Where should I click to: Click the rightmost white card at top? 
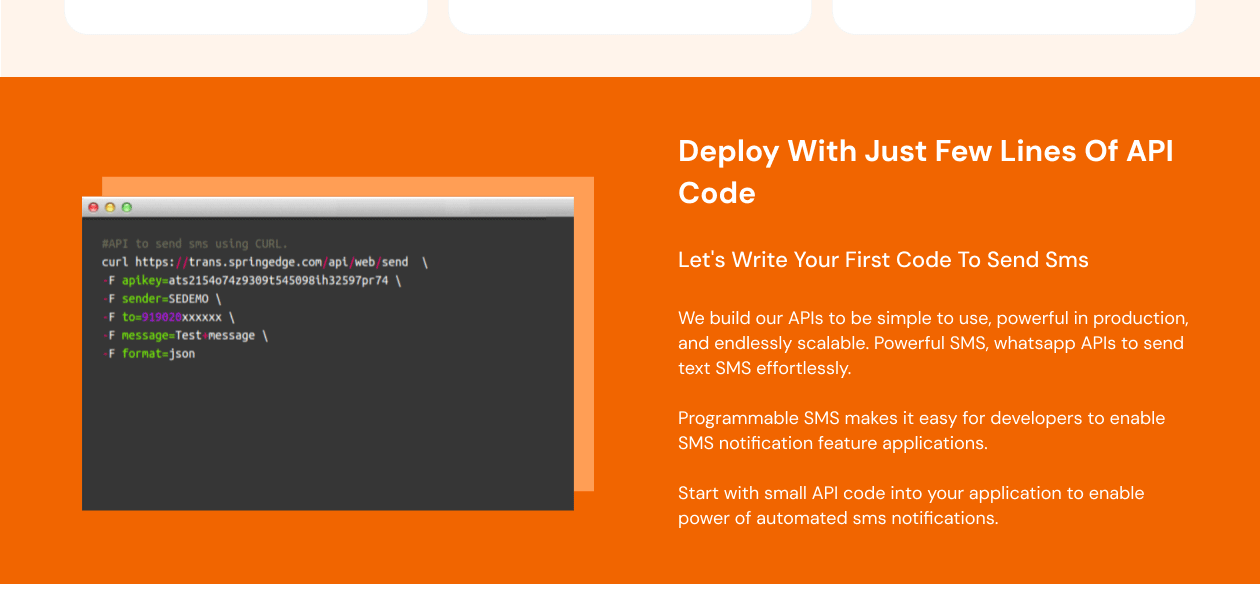[1013, 16]
